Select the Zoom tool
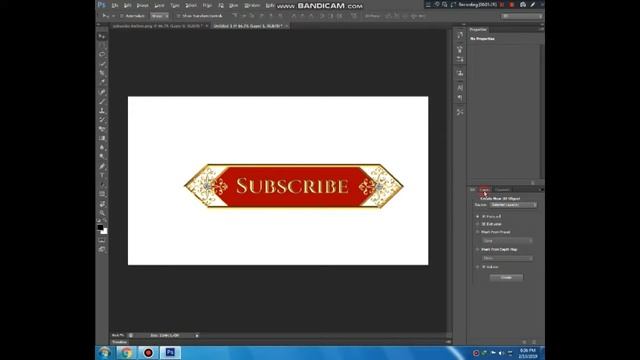The width and height of the screenshot is (640, 360). 102,213
